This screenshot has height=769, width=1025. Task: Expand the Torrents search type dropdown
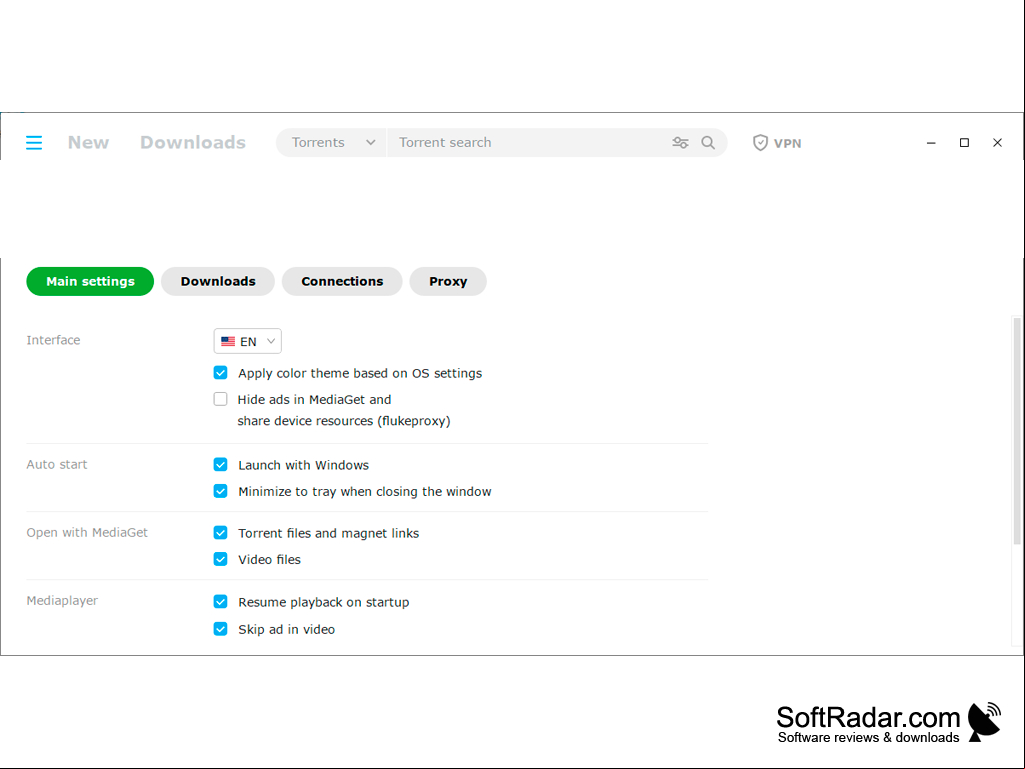pyautogui.click(x=331, y=143)
